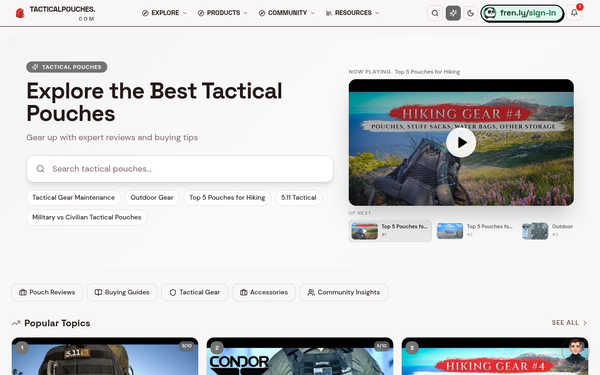600x375 pixels.
Task: Open the Accessories tab
Action: [264, 292]
